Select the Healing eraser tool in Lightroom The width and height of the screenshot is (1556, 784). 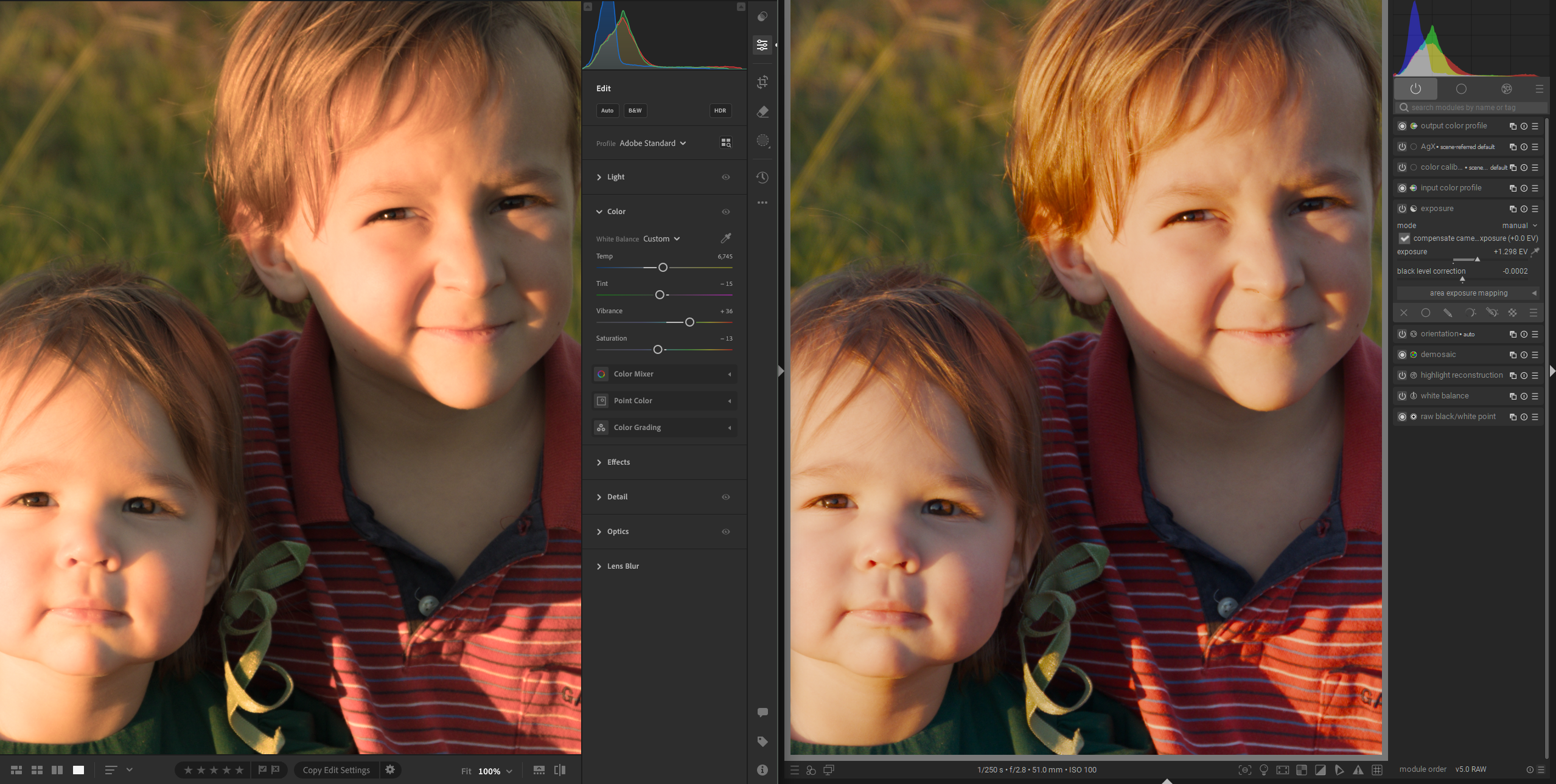(x=762, y=112)
